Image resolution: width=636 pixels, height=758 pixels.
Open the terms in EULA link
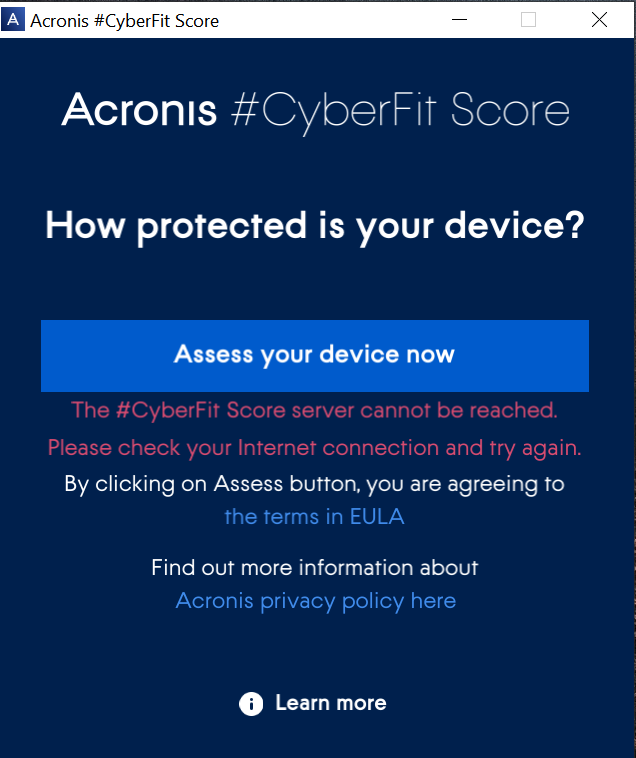[x=314, y=517]
